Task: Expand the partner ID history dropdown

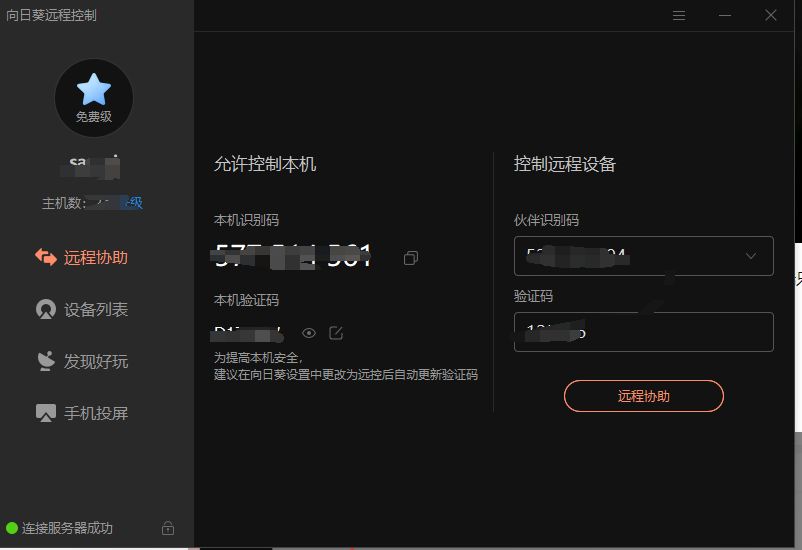Action: (751, 256)
